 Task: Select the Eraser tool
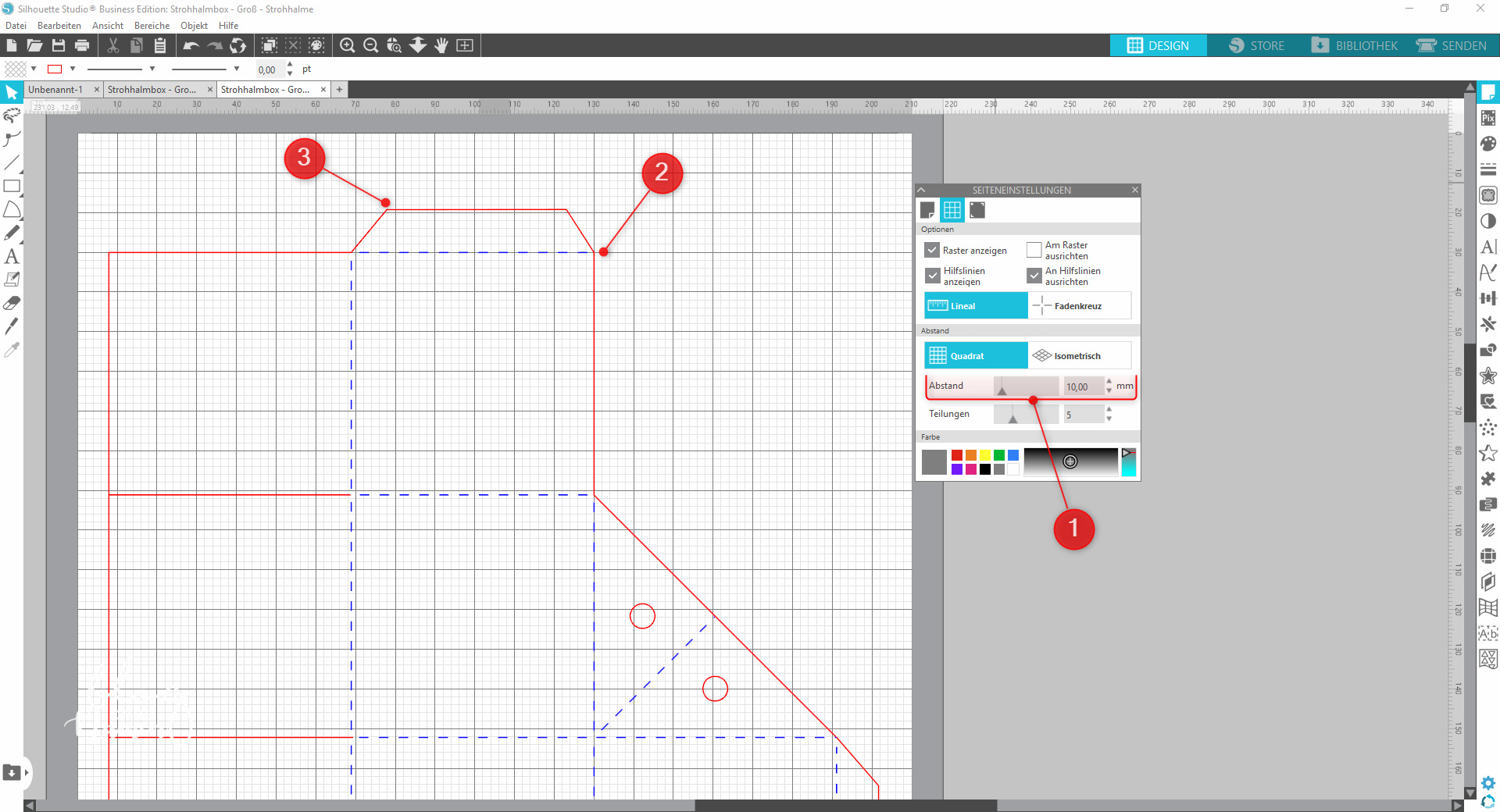pyautogui.click(x=12, y=303)
